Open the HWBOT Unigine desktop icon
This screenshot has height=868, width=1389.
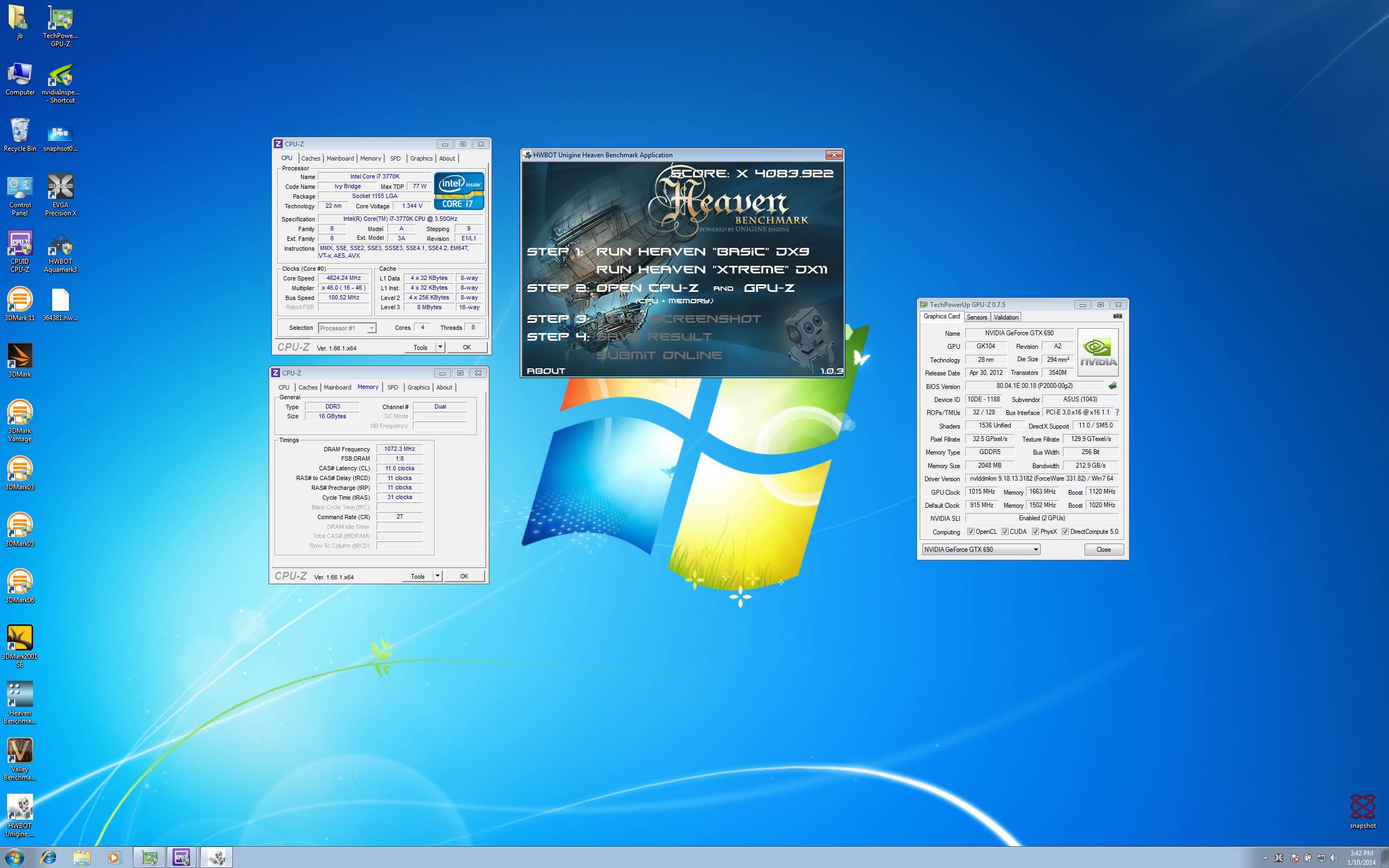(20, 816)
